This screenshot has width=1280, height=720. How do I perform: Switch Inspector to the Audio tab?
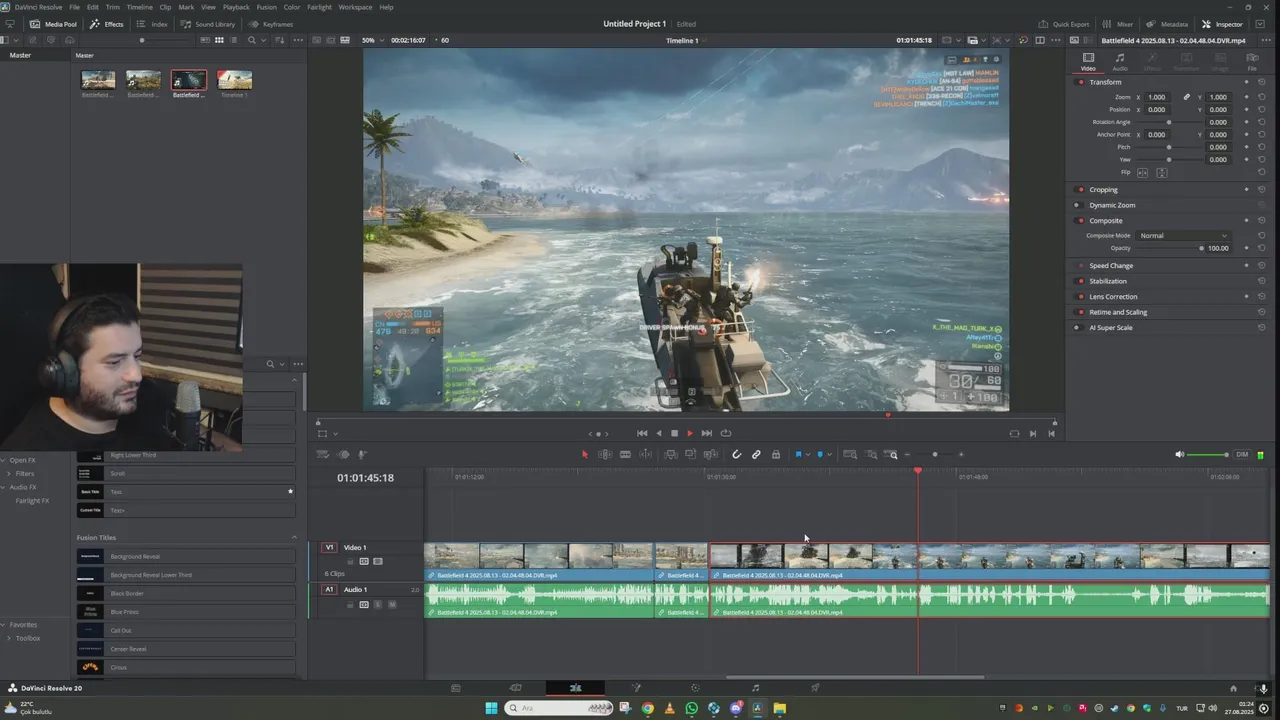pos(1120,62)
